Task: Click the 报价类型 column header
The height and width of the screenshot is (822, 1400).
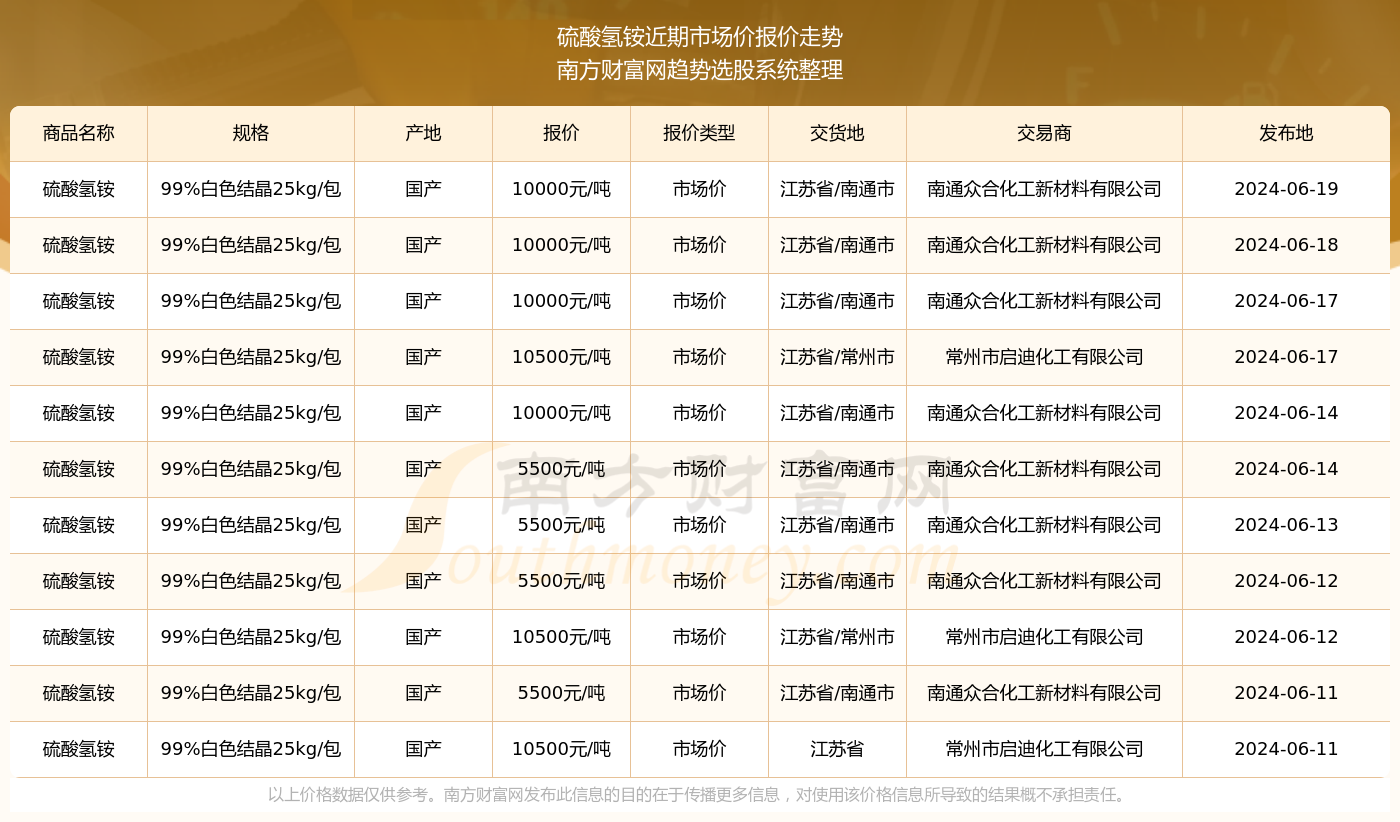Action: pos(699,133)
